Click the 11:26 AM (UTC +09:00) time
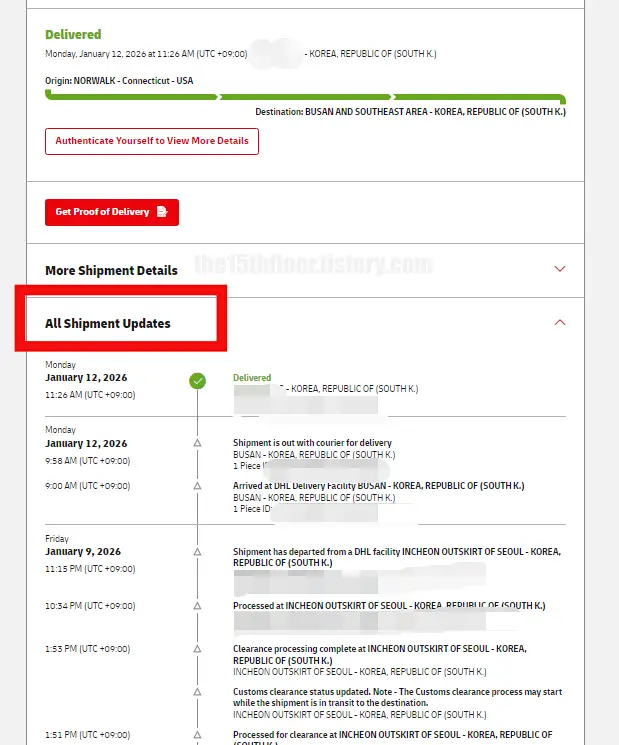Screen dimensions: 619x745 pyautogui.click(x=90, y=395)
